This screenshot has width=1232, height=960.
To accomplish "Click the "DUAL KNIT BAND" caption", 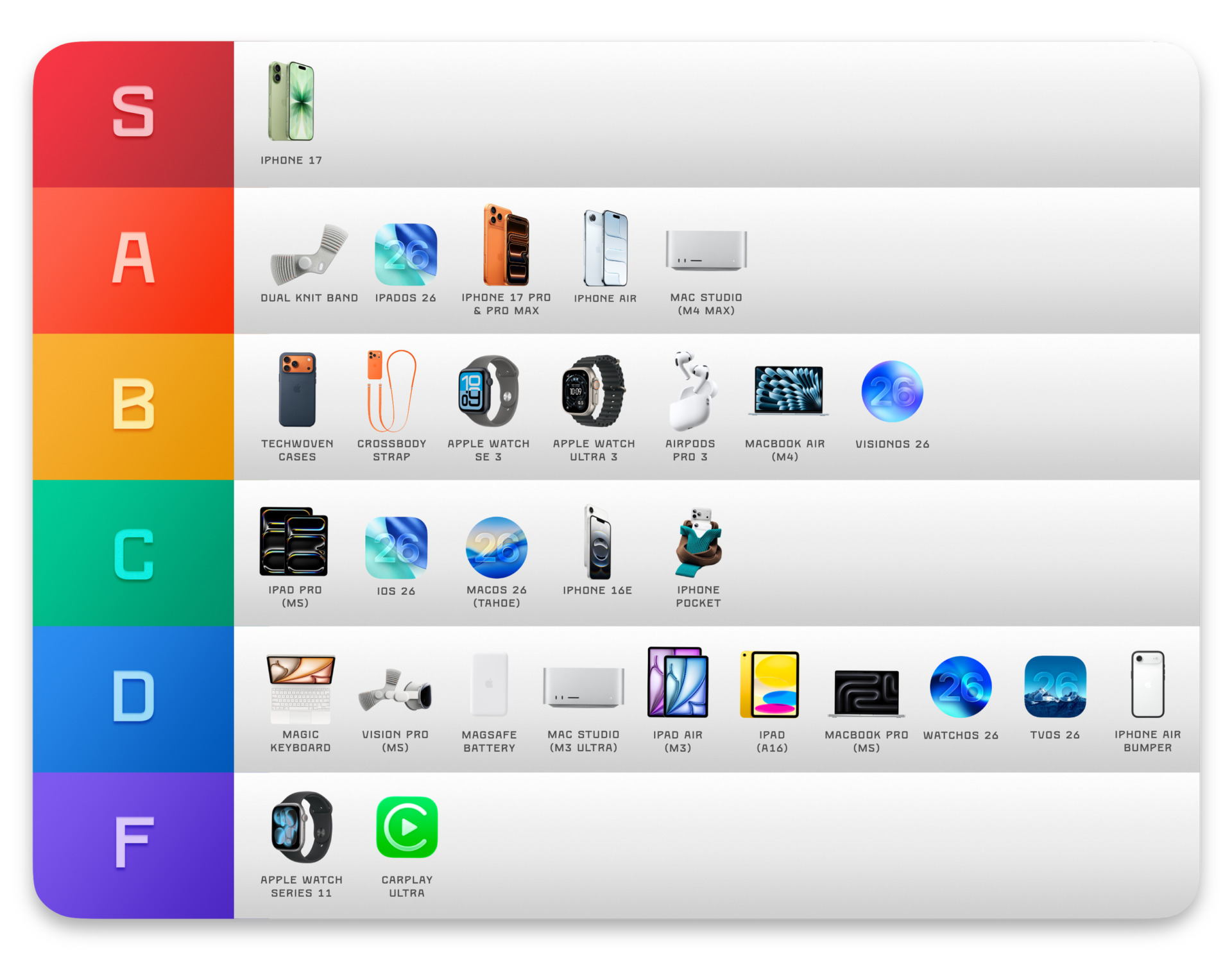I will click(309, 298).
